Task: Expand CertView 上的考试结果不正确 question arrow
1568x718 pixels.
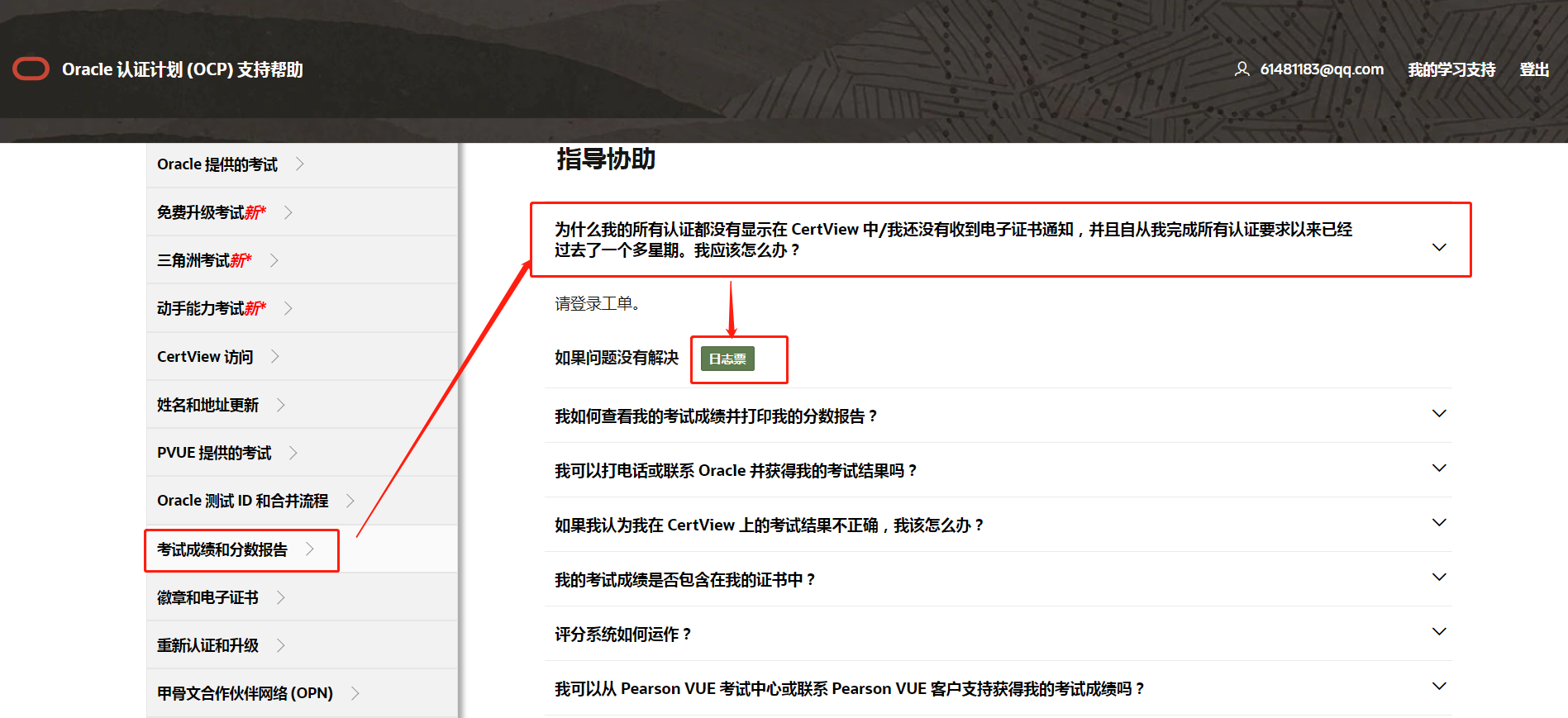Action: coord(1439,522)
